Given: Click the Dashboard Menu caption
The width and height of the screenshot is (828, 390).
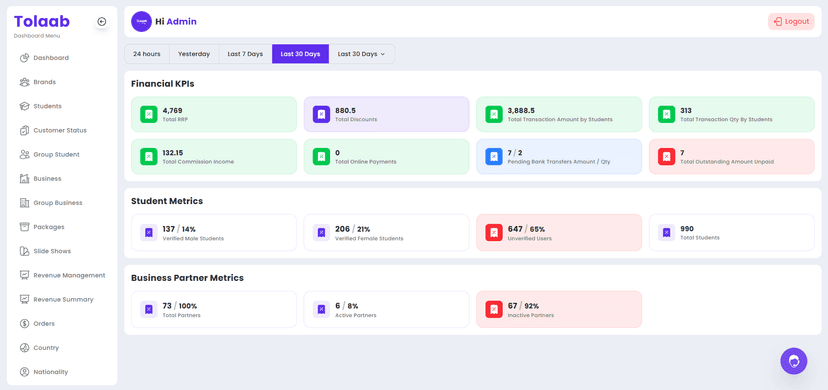Looking at the screenshot, I should point(37,36).
